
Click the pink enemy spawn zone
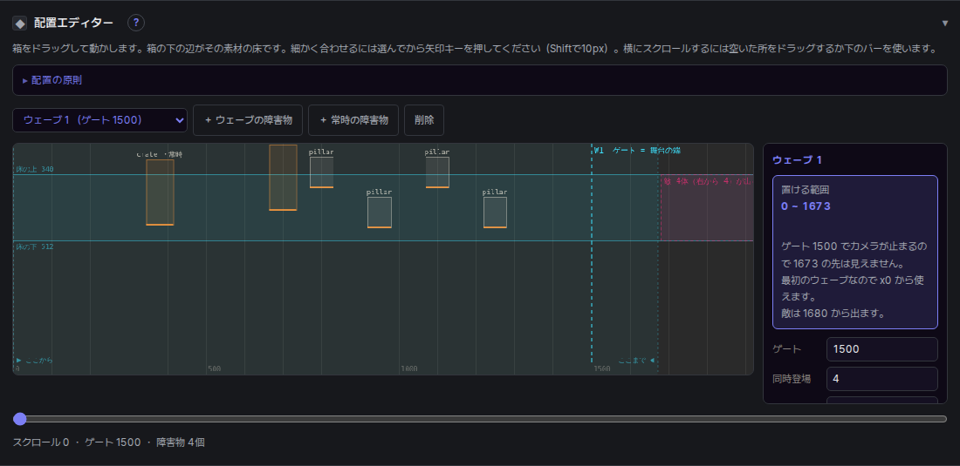coord(707,208)
